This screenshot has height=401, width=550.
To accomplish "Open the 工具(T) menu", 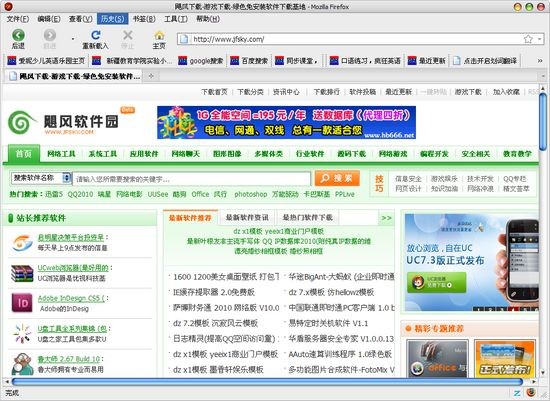I will (176, 19).
